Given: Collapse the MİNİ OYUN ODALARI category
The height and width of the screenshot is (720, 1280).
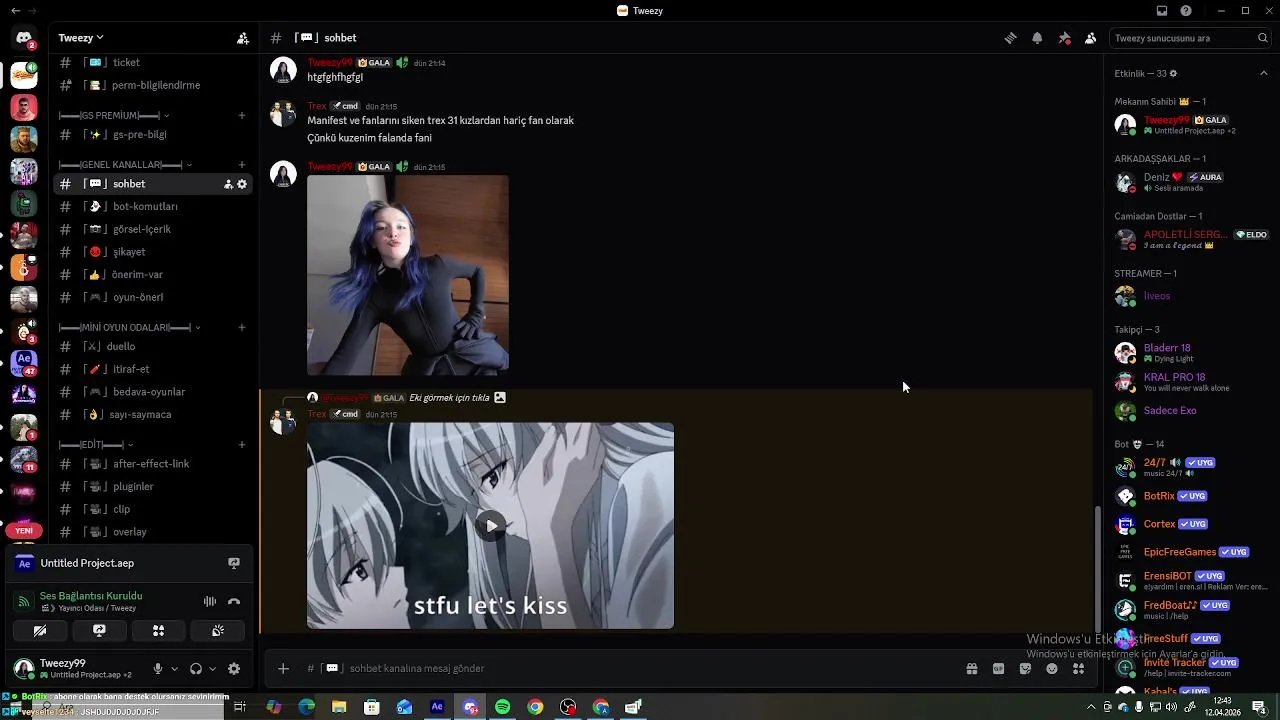Looking at the screenshot, I should tap(130, 328).
